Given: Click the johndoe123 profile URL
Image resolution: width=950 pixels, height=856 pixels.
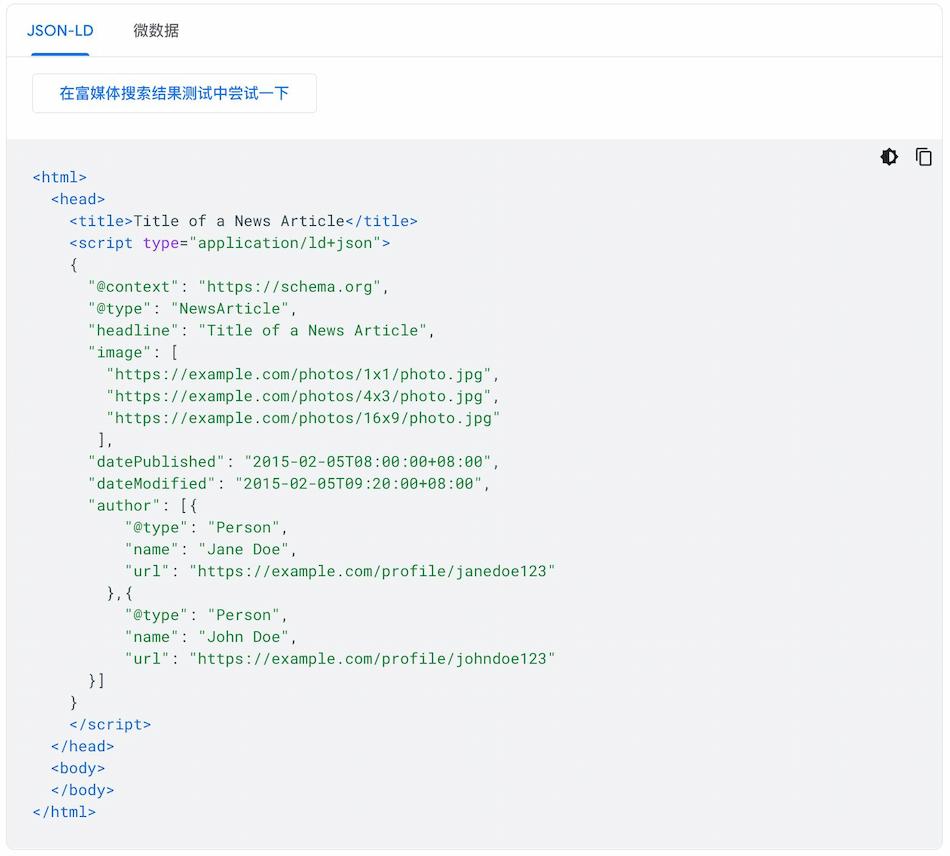Looking at the screenshot, I should click(371, 659).
